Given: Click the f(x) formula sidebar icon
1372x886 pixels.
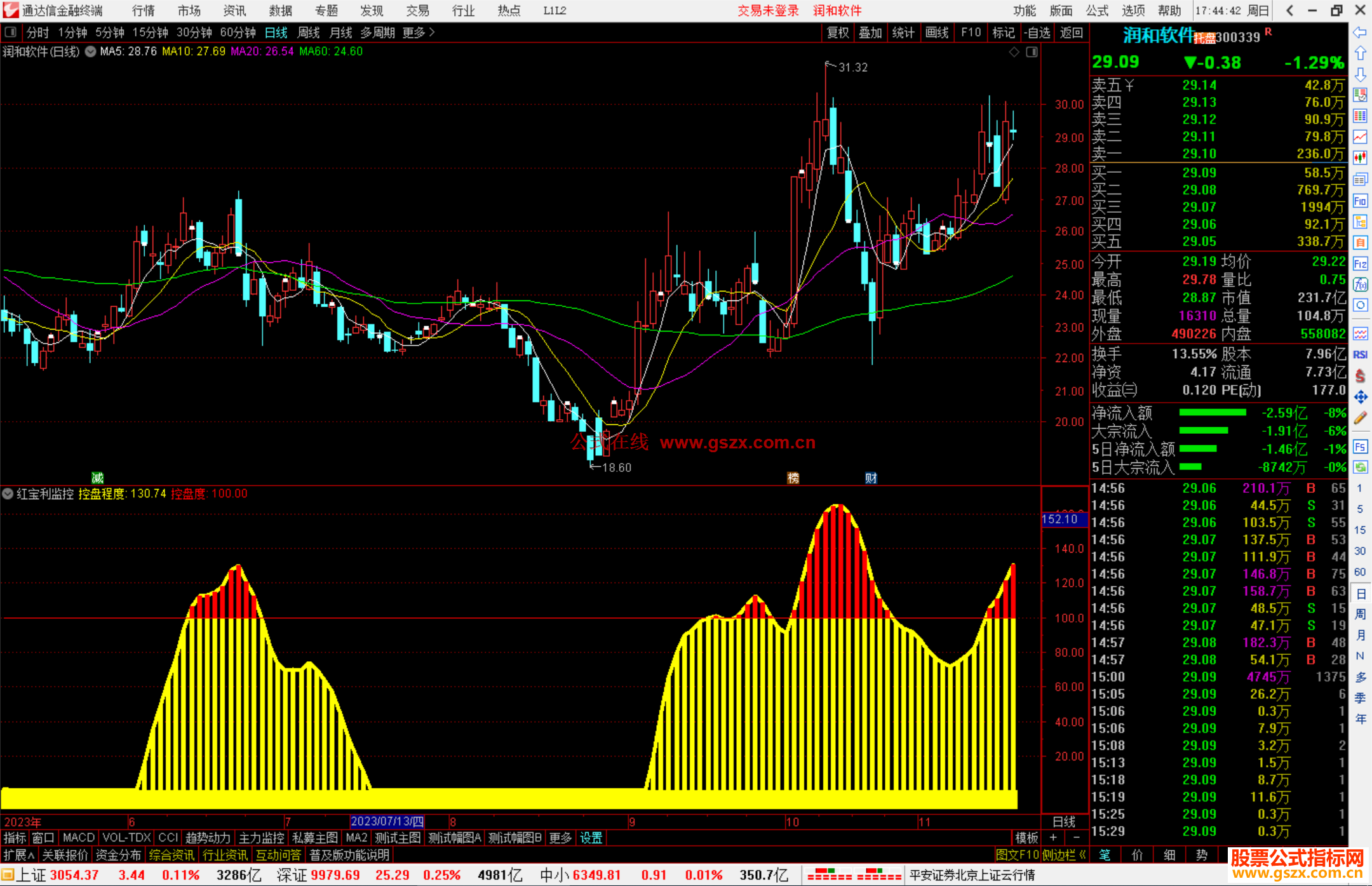Looking at the screenshot, I should coord(1360,285).
